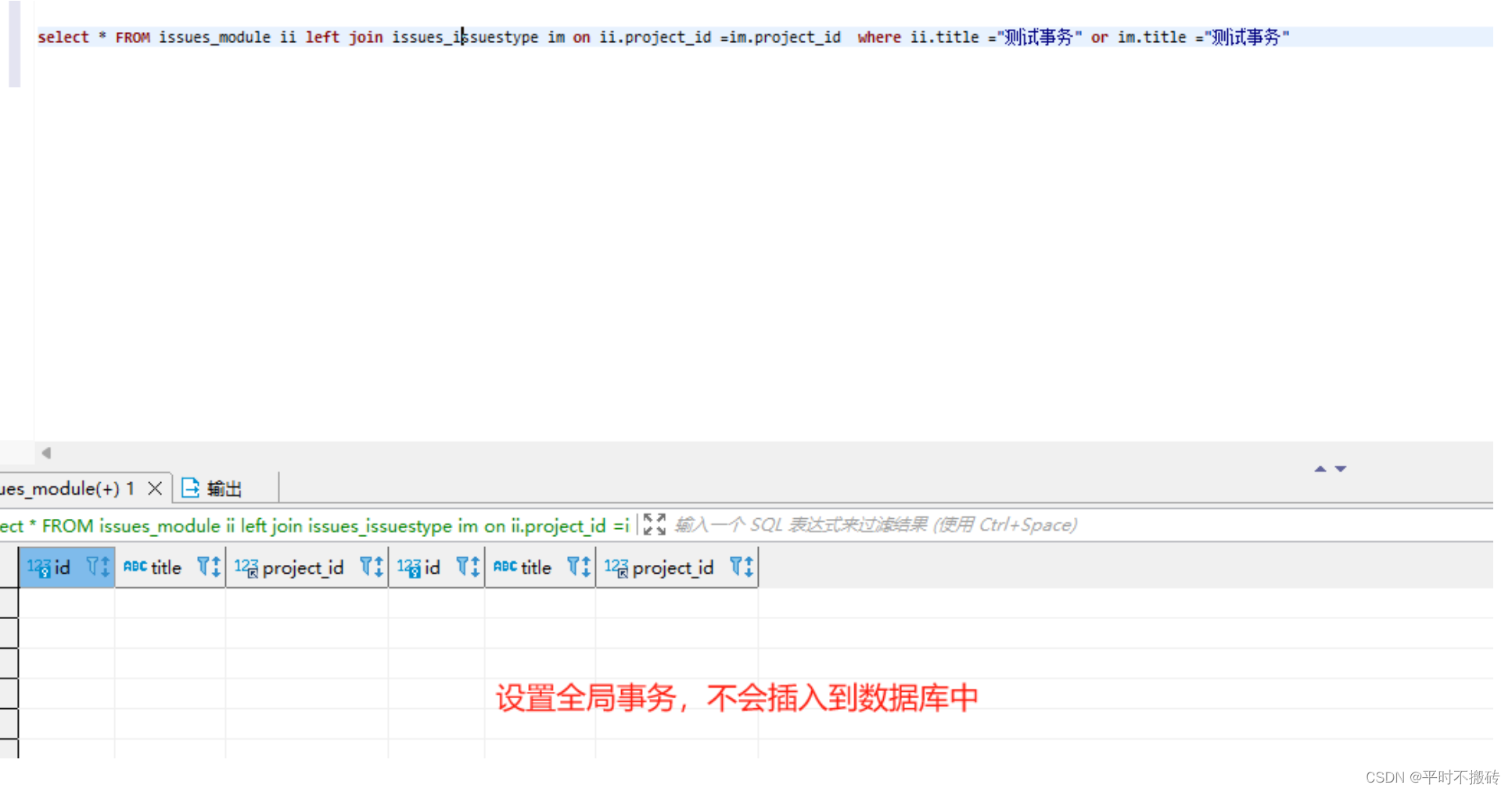Click the numeric type icon of last project_id column
This screenshot has width=1512, height=792.
616,567
